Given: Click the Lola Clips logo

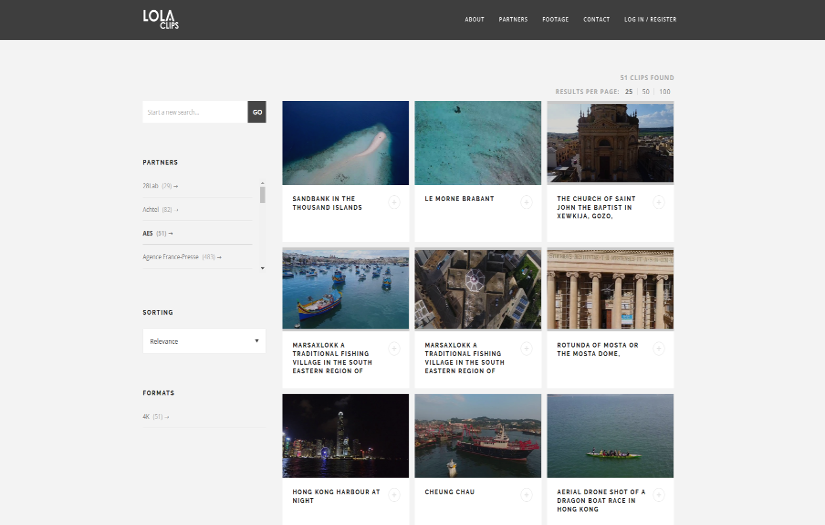Looking at the screenshot, I should pyautogui.click(x=160, y=18).
